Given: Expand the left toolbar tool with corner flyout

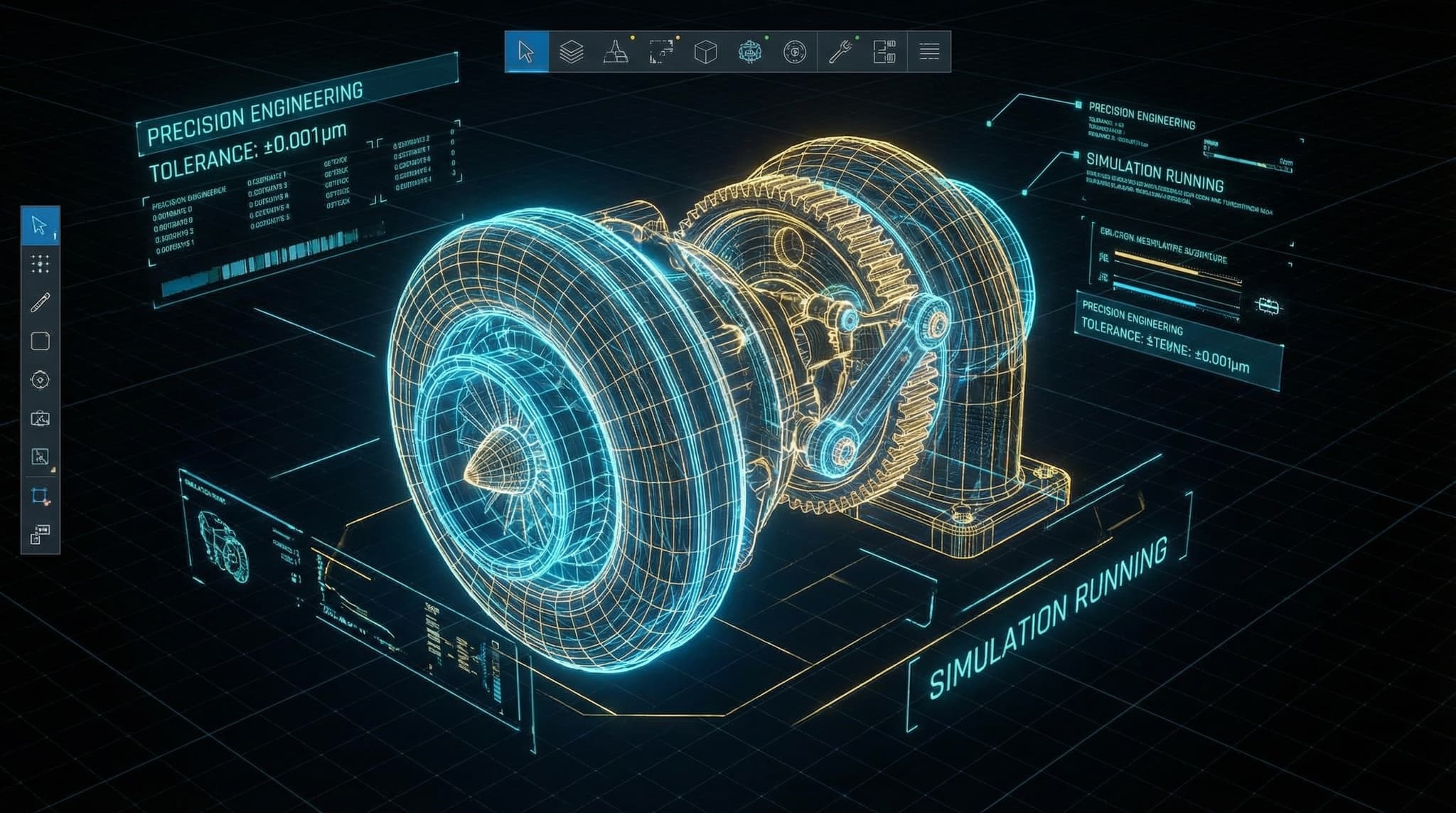Looking at the screenshot, I should point(41,457).
